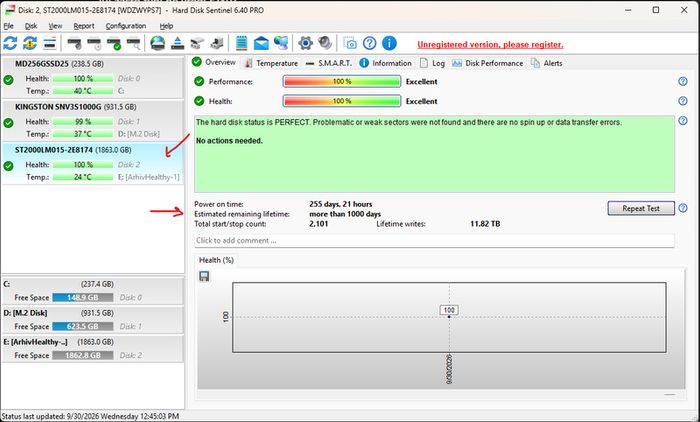Open the Help menu

point(166,26)
